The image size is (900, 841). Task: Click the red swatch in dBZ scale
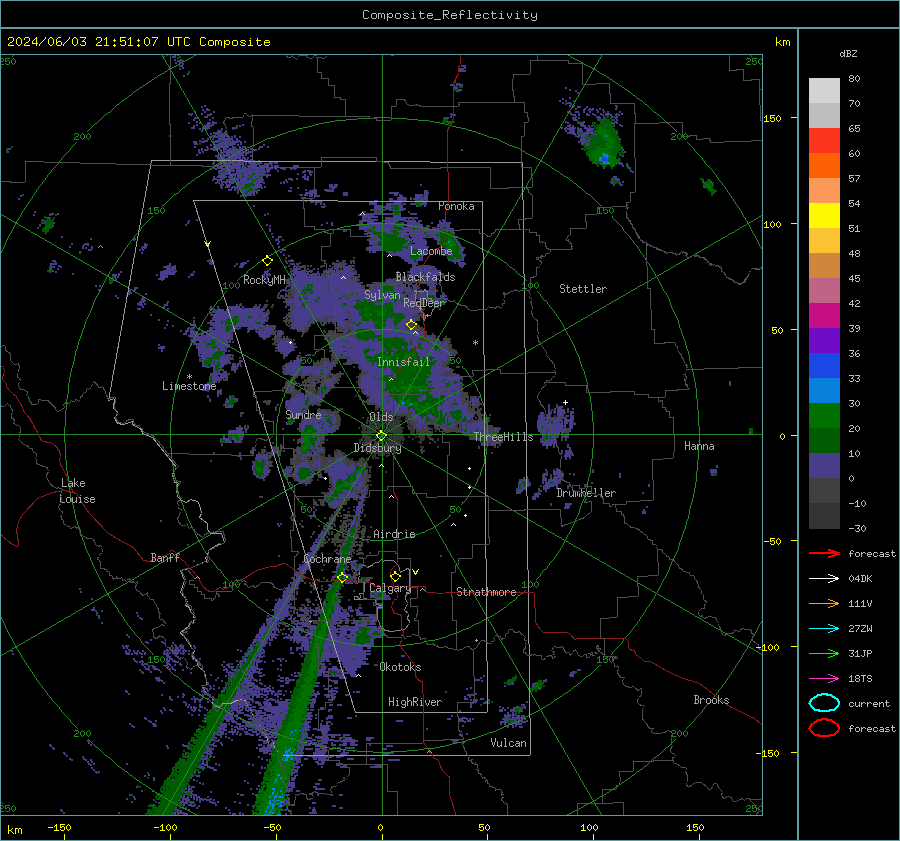click(x=824, y=141)
